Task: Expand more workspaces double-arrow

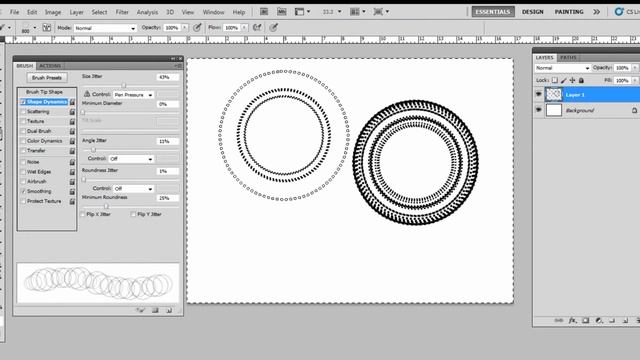Action: tap(596, 12)
